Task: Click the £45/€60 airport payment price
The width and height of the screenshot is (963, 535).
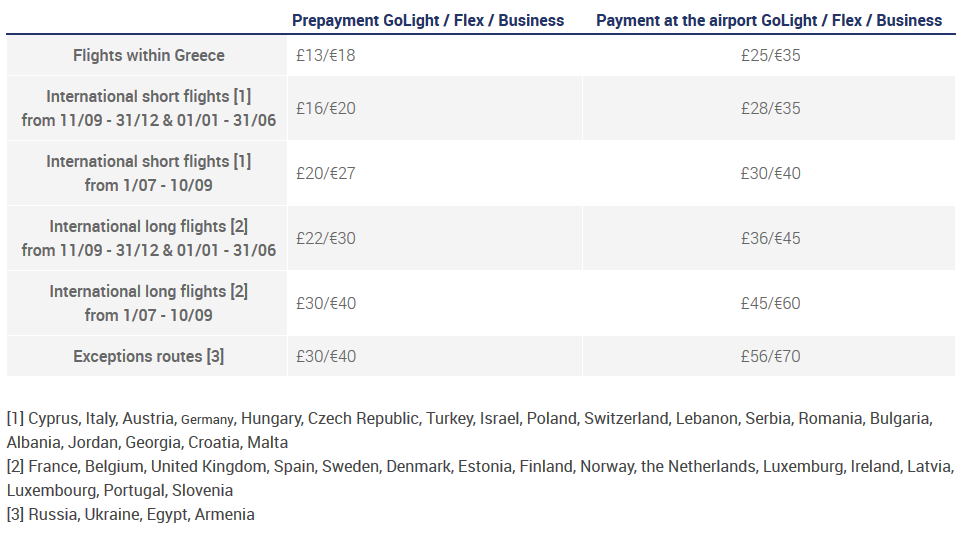Action: click(770, 303)
